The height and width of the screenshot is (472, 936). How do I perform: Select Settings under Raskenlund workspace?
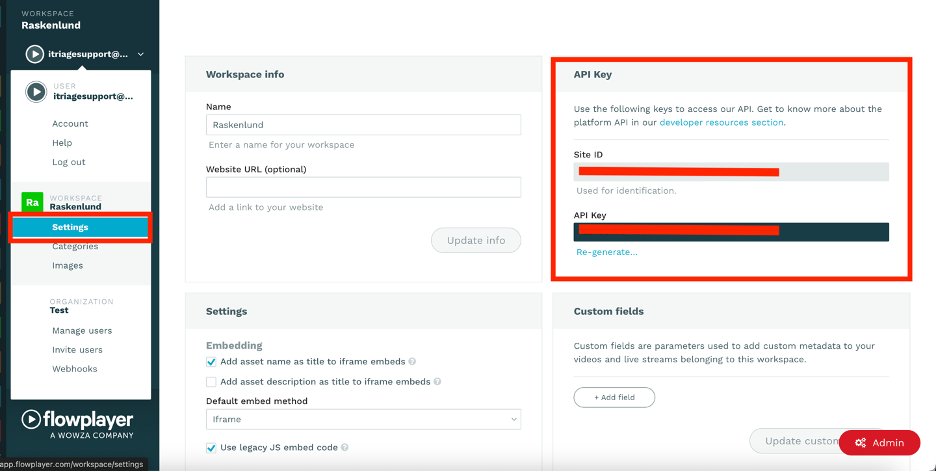(x=81, y=227)
